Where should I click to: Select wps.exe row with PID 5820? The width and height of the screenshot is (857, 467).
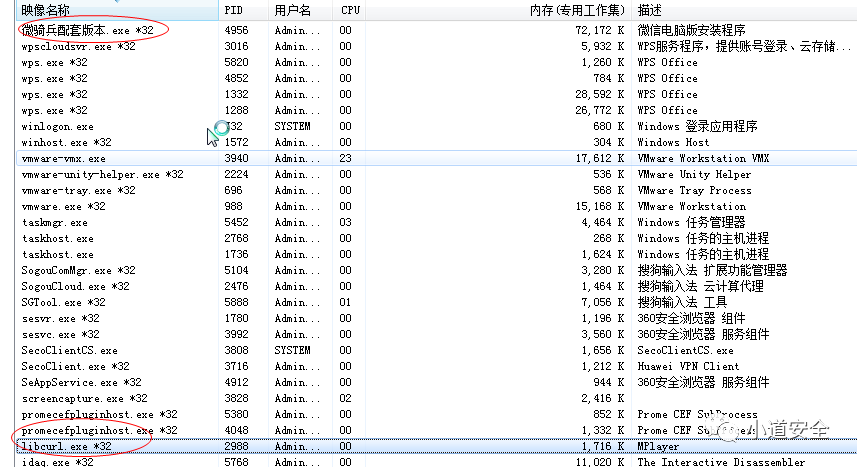[437, 62]
